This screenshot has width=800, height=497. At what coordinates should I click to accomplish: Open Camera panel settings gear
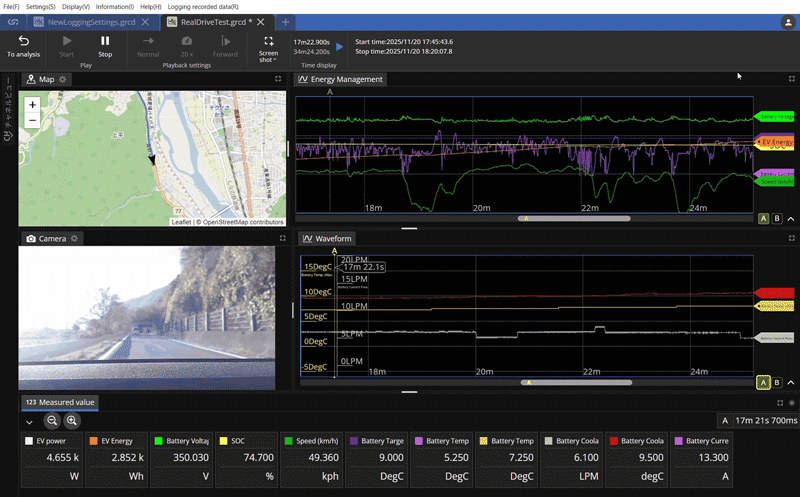tap(74, 239)
